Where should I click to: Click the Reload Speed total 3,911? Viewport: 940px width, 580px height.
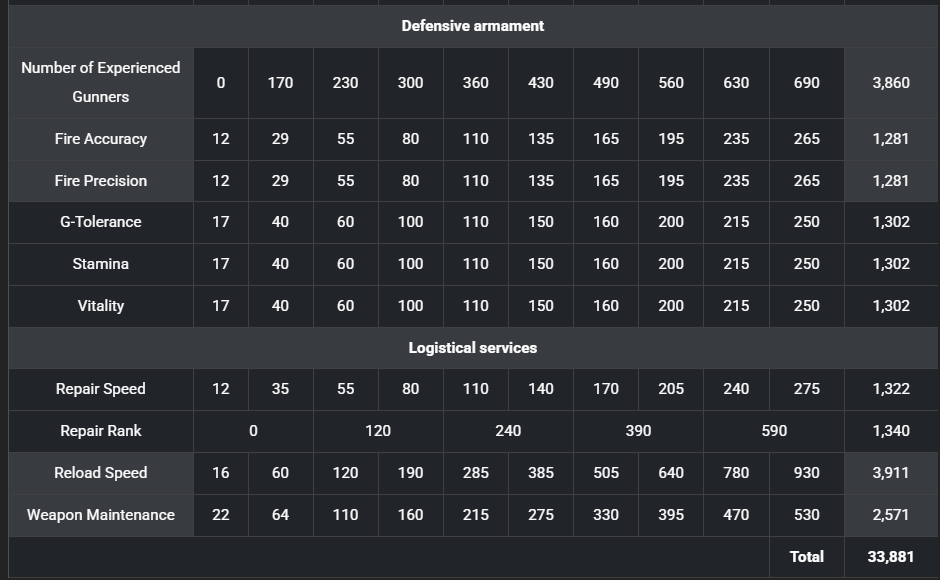(890, 473)
